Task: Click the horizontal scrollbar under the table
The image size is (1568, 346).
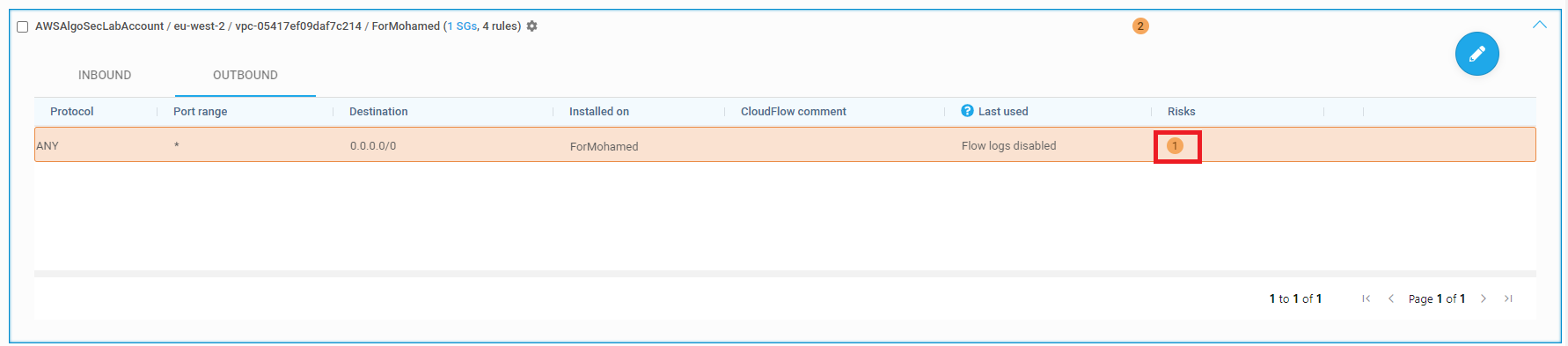Action: tap(785, 274)
